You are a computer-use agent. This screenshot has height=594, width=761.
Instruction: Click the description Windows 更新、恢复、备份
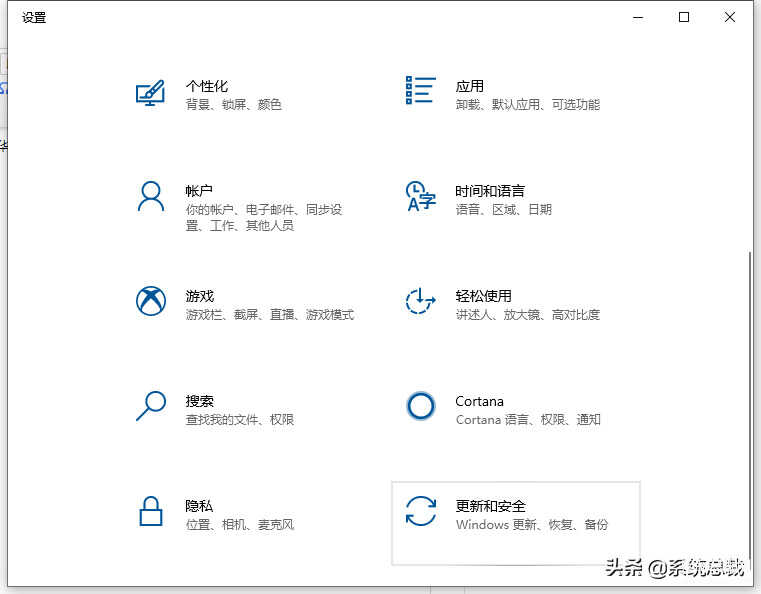pos(531,524)
